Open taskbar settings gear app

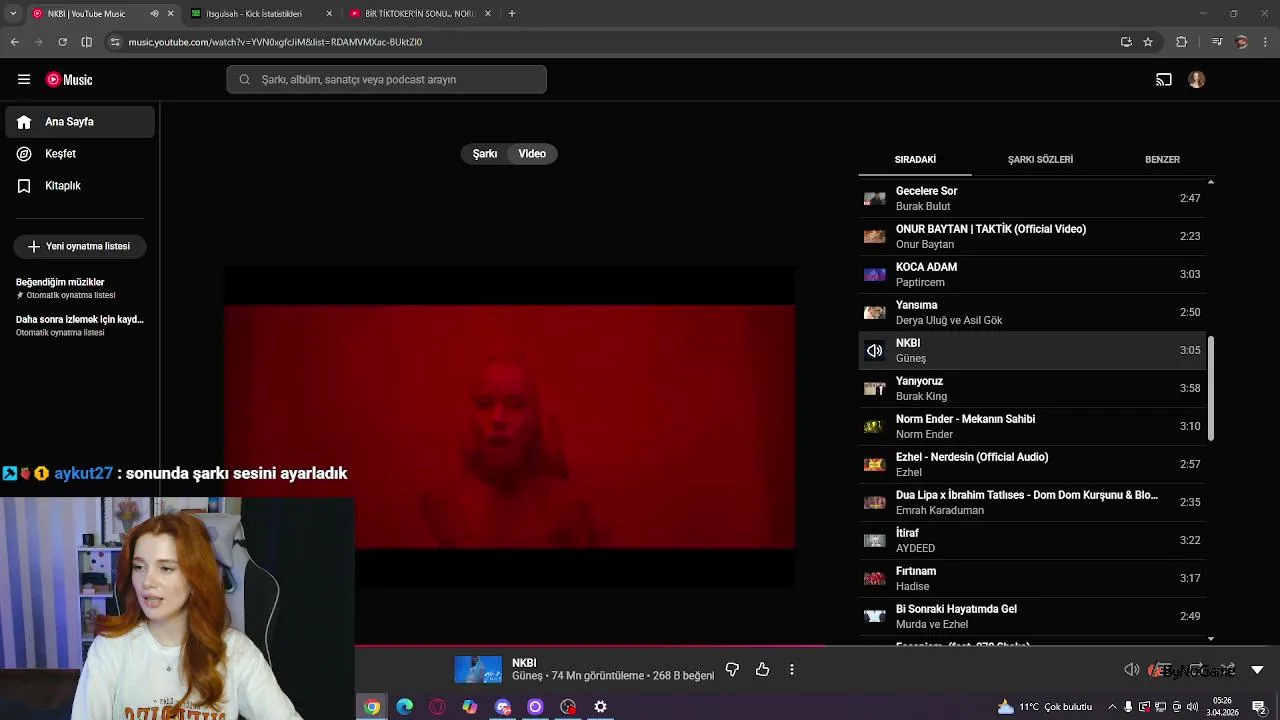point(600,707)
